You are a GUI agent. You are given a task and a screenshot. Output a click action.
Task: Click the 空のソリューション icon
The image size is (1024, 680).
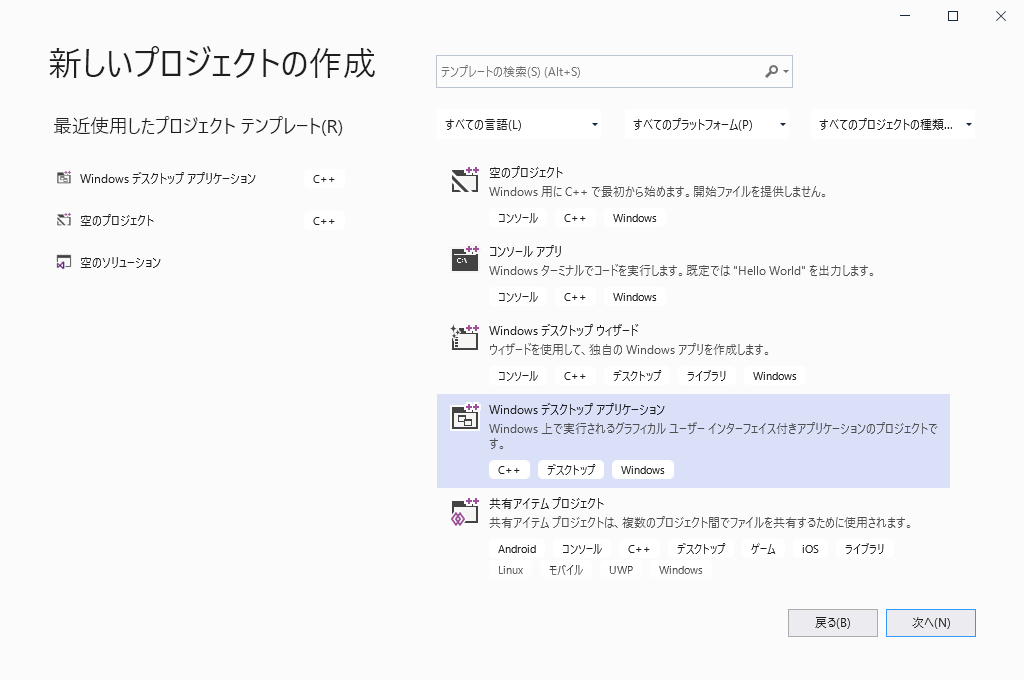pos(63,263)
